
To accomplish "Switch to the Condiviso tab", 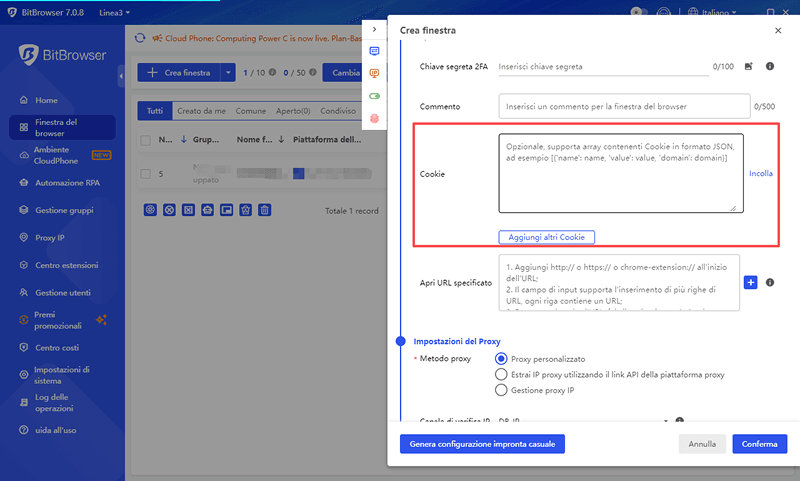I will [338, 111].
